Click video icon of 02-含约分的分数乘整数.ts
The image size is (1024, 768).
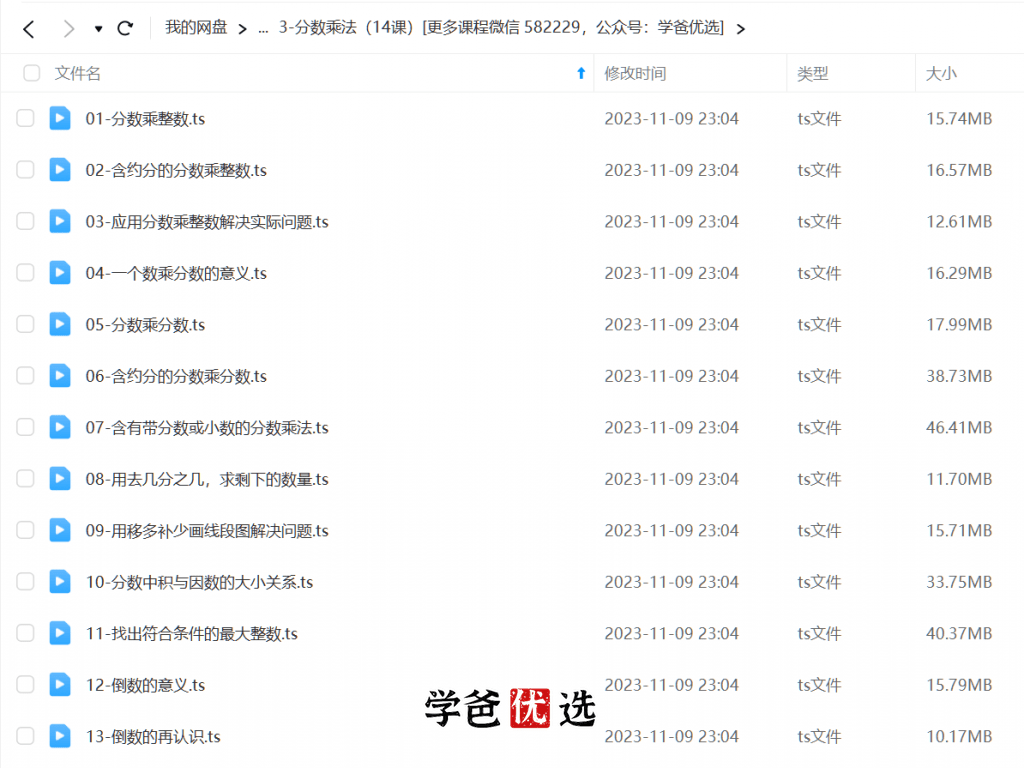pos(60,170)
